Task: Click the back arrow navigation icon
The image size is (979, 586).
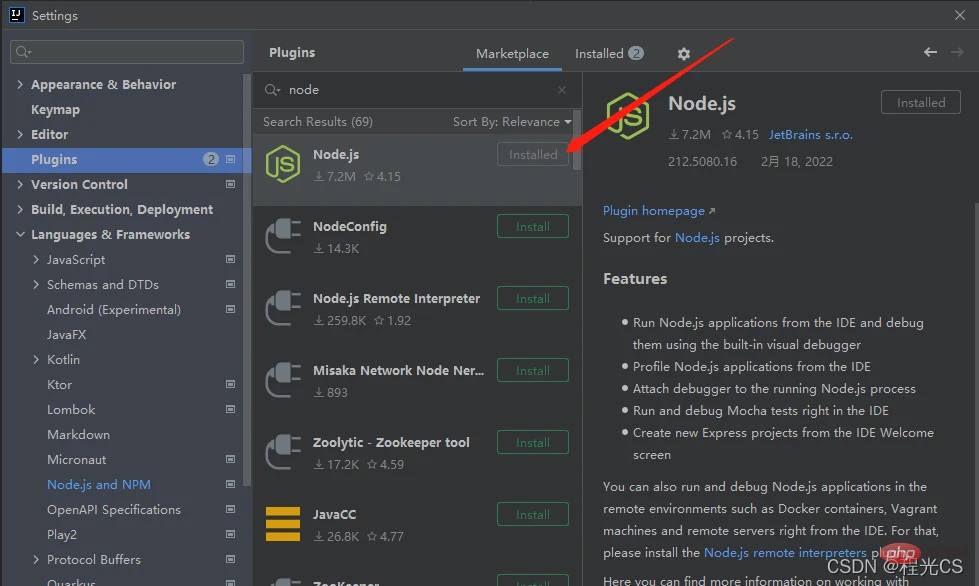Action: 930,52
